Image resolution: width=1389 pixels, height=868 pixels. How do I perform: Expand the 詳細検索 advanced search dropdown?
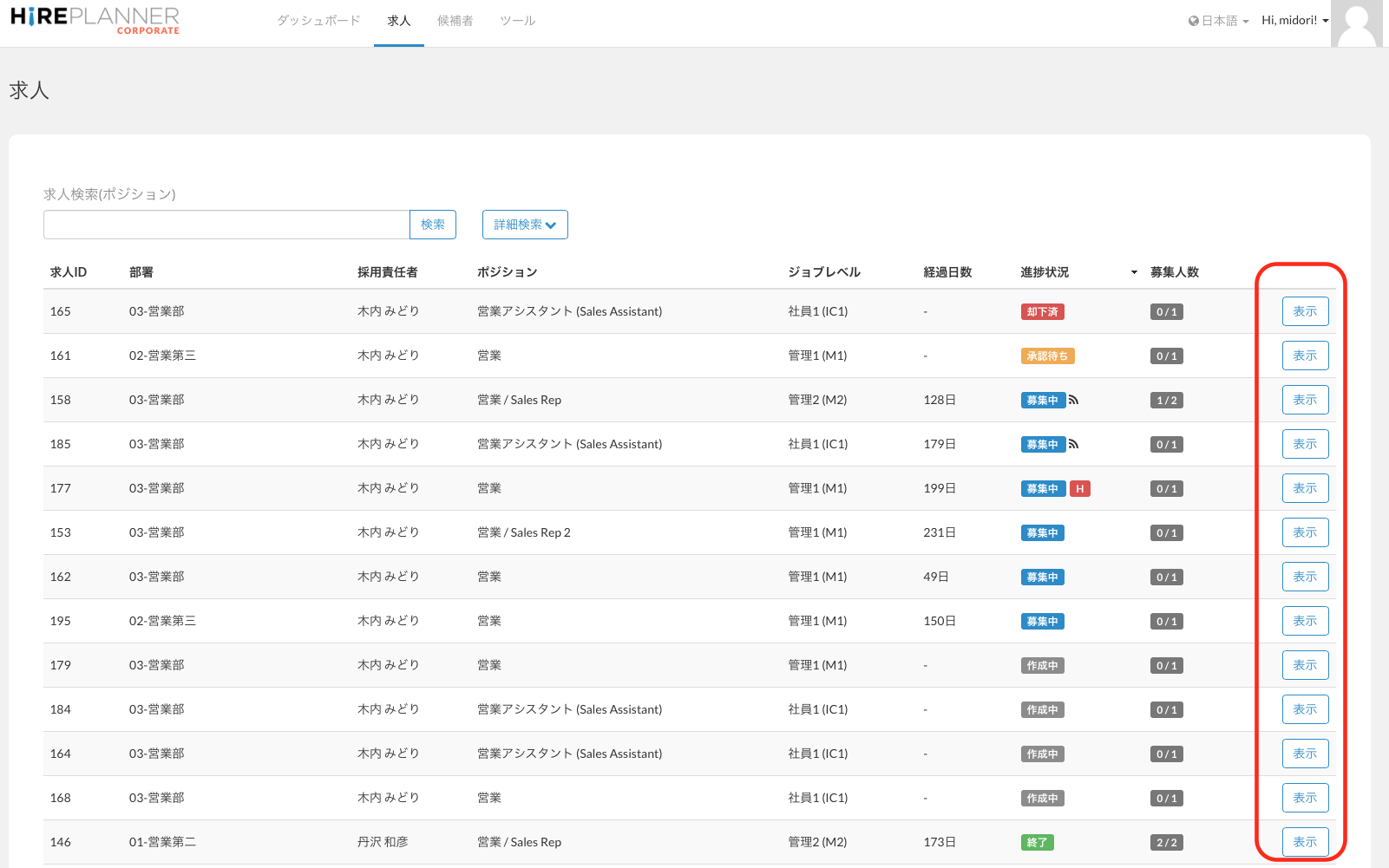coord(525,225)
